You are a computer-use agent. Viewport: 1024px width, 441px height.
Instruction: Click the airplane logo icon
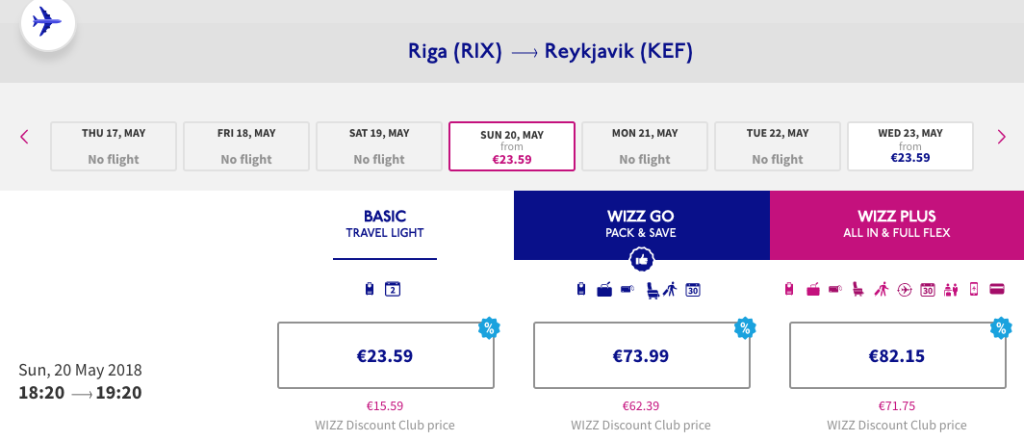tap(47, 22)
